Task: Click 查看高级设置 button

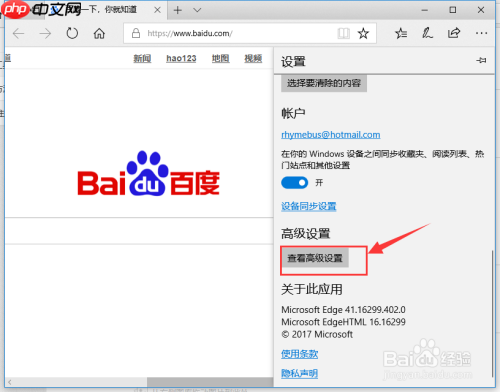Action: 315,258
